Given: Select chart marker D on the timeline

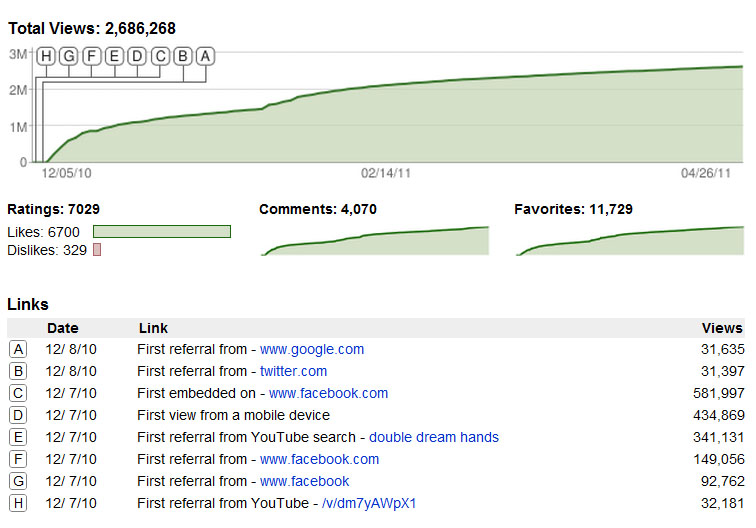Looking at the screenshot, I should (137, 56).
